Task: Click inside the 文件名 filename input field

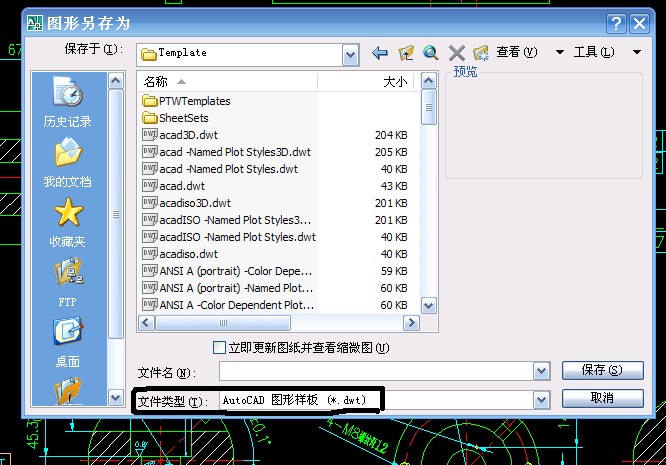Action: pyautogui.click(x=376, y=372)
